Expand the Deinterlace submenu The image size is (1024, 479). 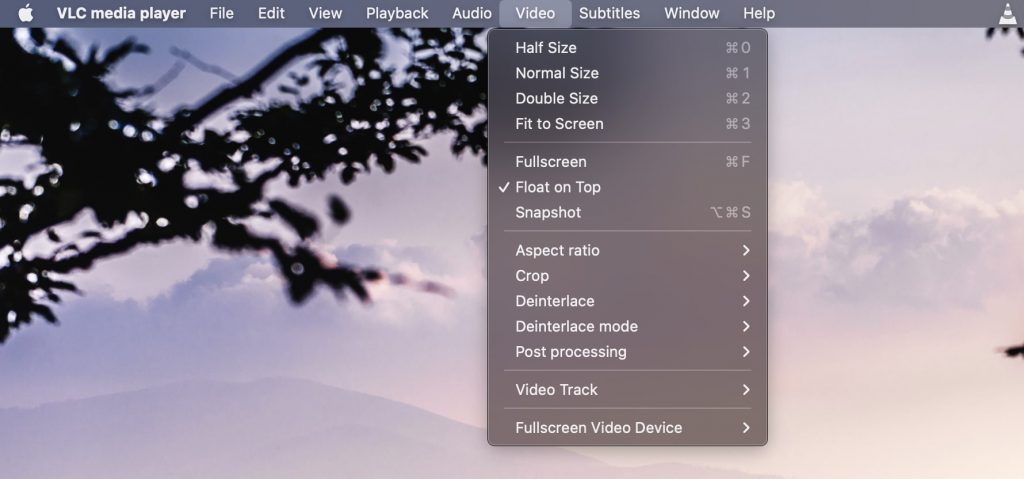pyautogui.click(x=627, y=301)
